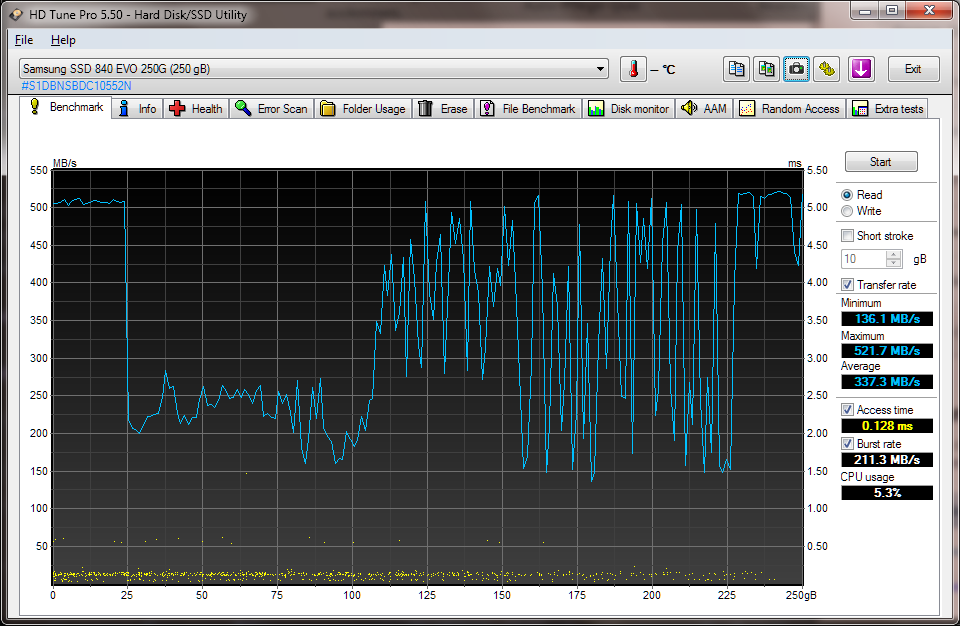The image size is (960, 626).
Task: Switch to the Error Scan tab
Action: tap(272, 108)
